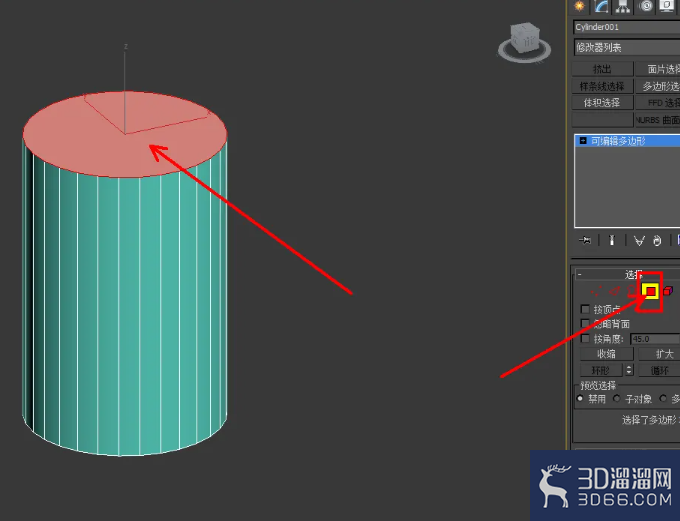Enable the 按顶点 checkbox
680x521 pixels.
pyautogui.click(x=585, y=309)
